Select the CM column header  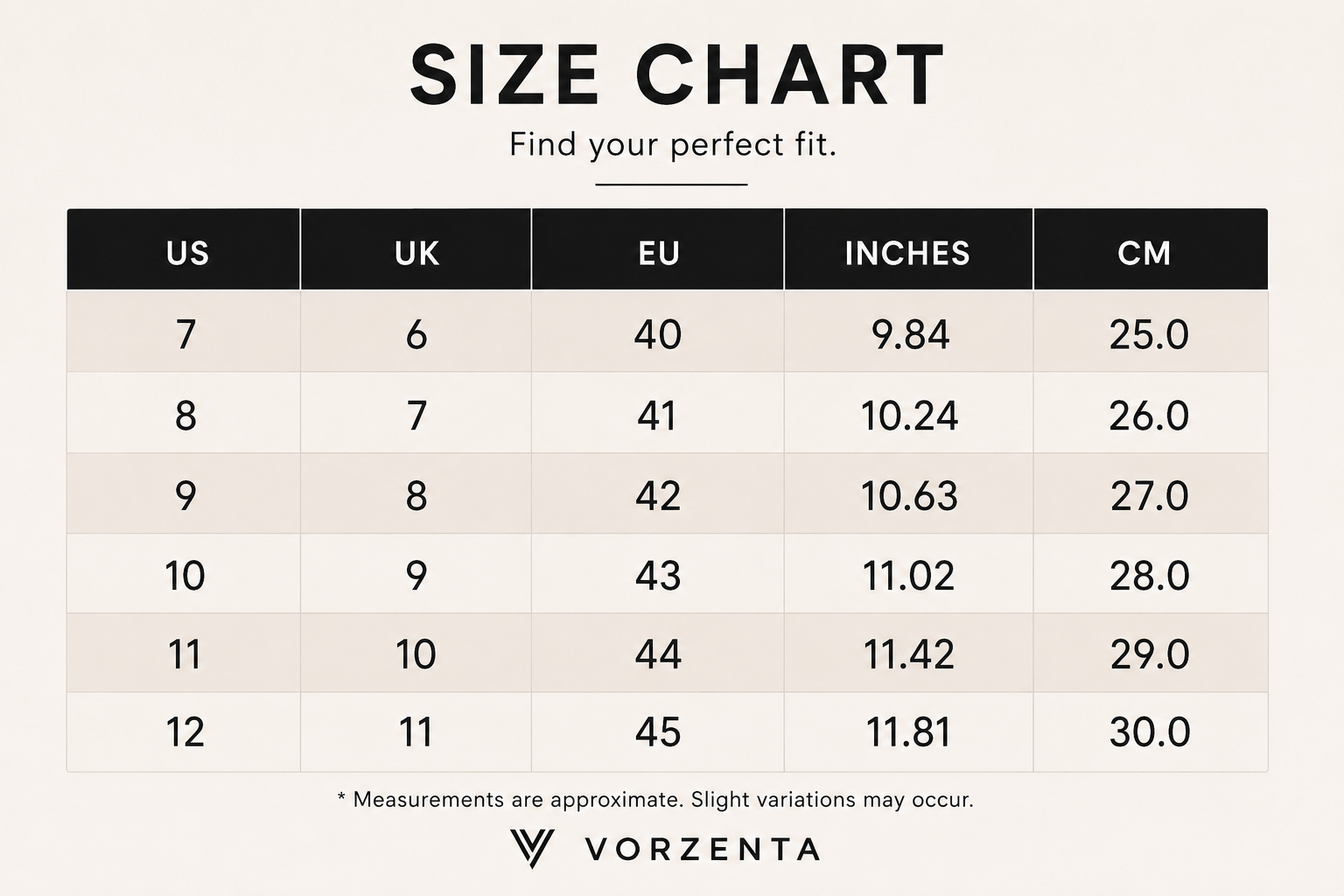pos(1151,249)
